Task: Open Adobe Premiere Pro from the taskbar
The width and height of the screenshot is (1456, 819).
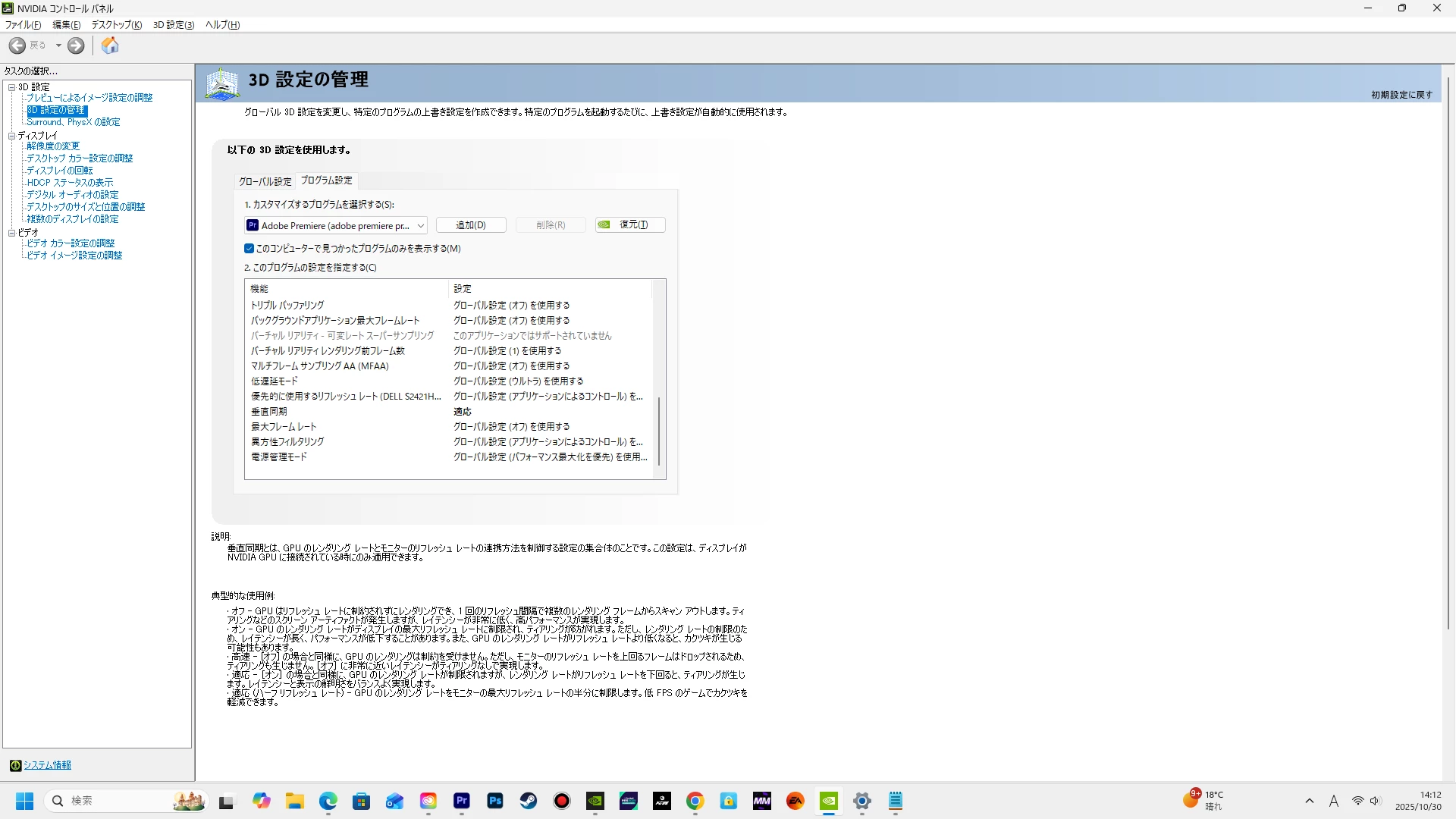Action: click(462, 801)
